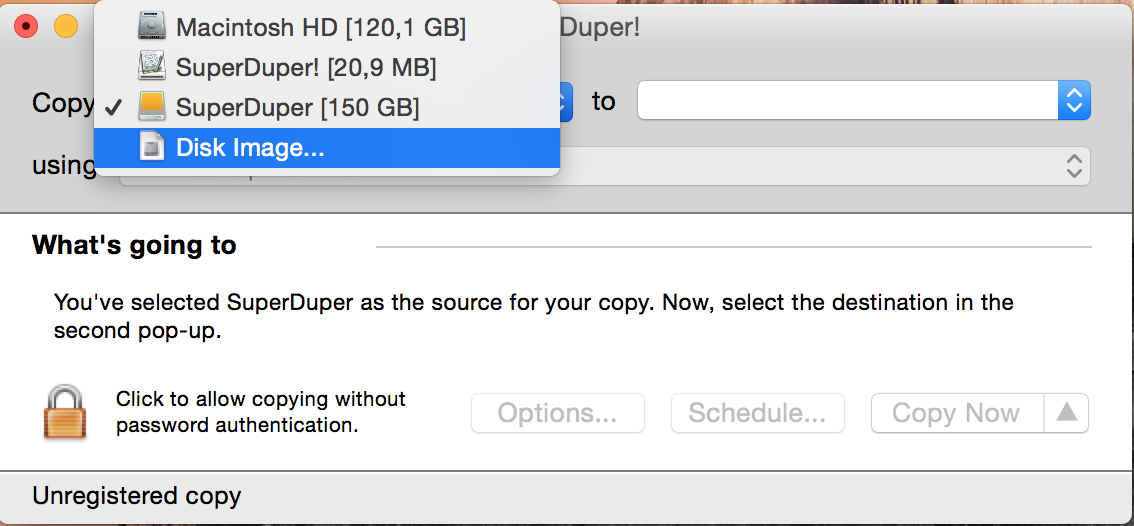Viewport: 1134px width, 526px height.
Task: Click the triangle arrow next to Copy Now
Action: 1067,413
